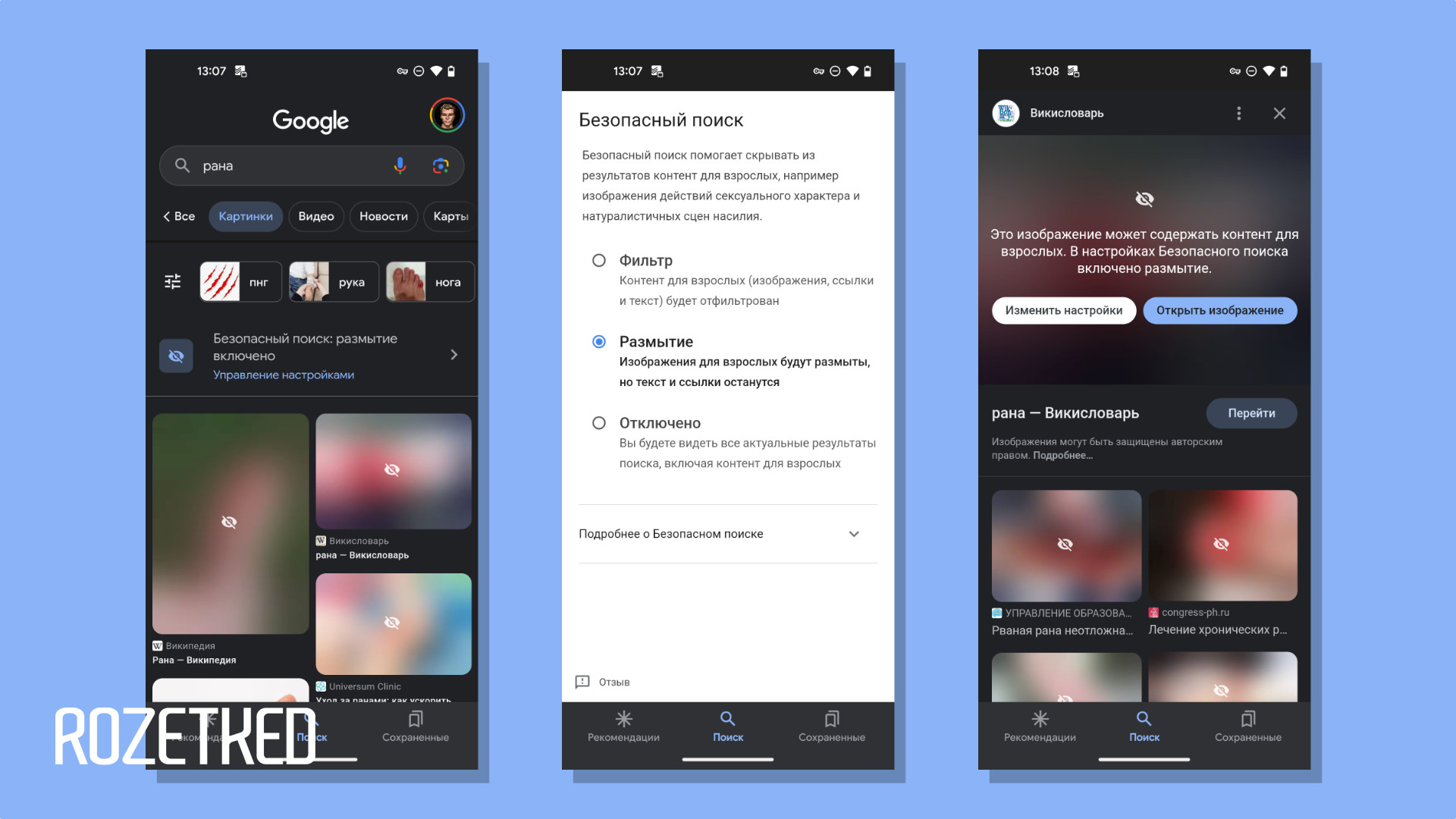Click the Картинки filter tab

(x=246, y=215)
